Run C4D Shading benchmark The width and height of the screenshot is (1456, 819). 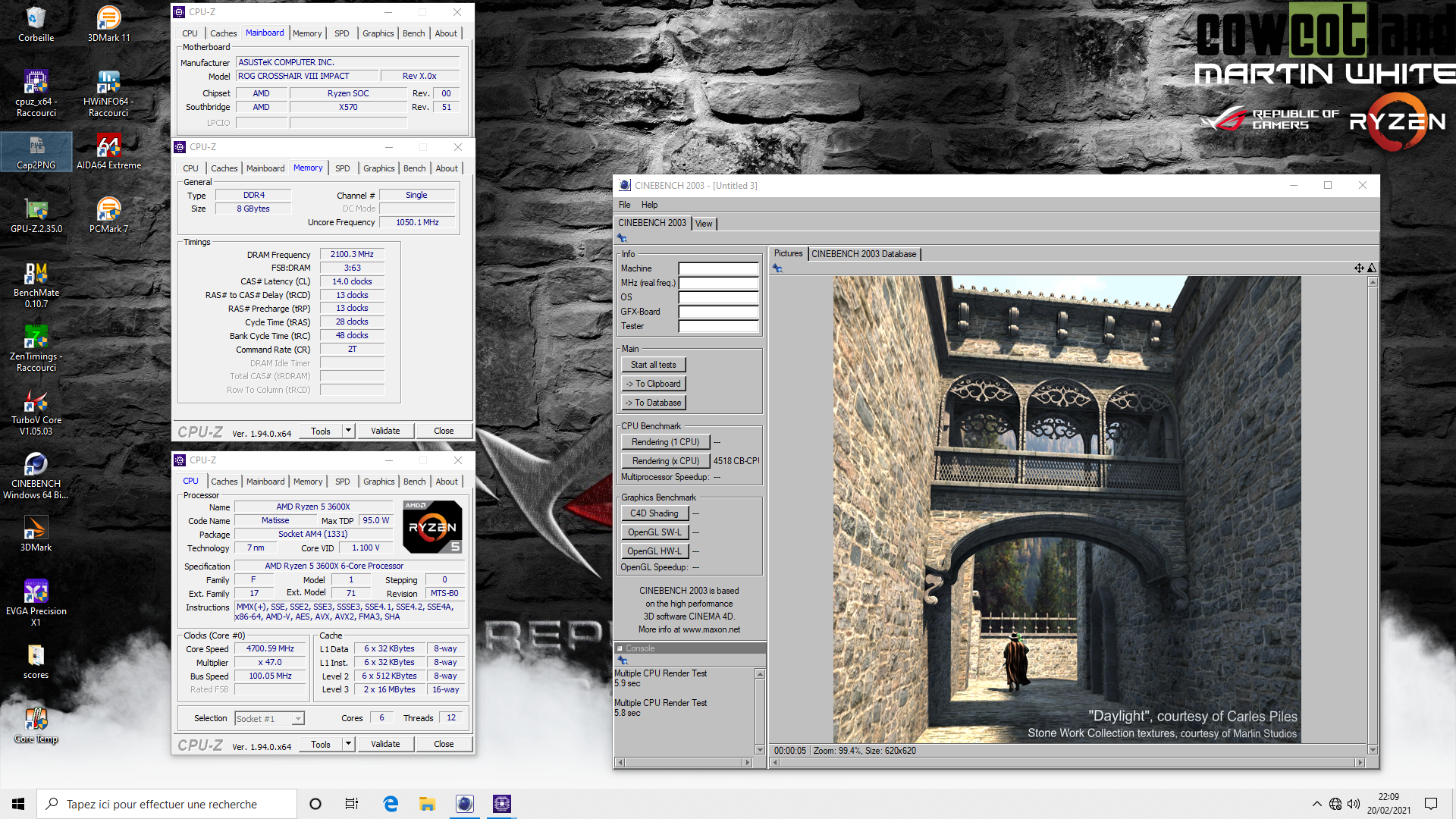pyautogui.click(x=654, y=513)
